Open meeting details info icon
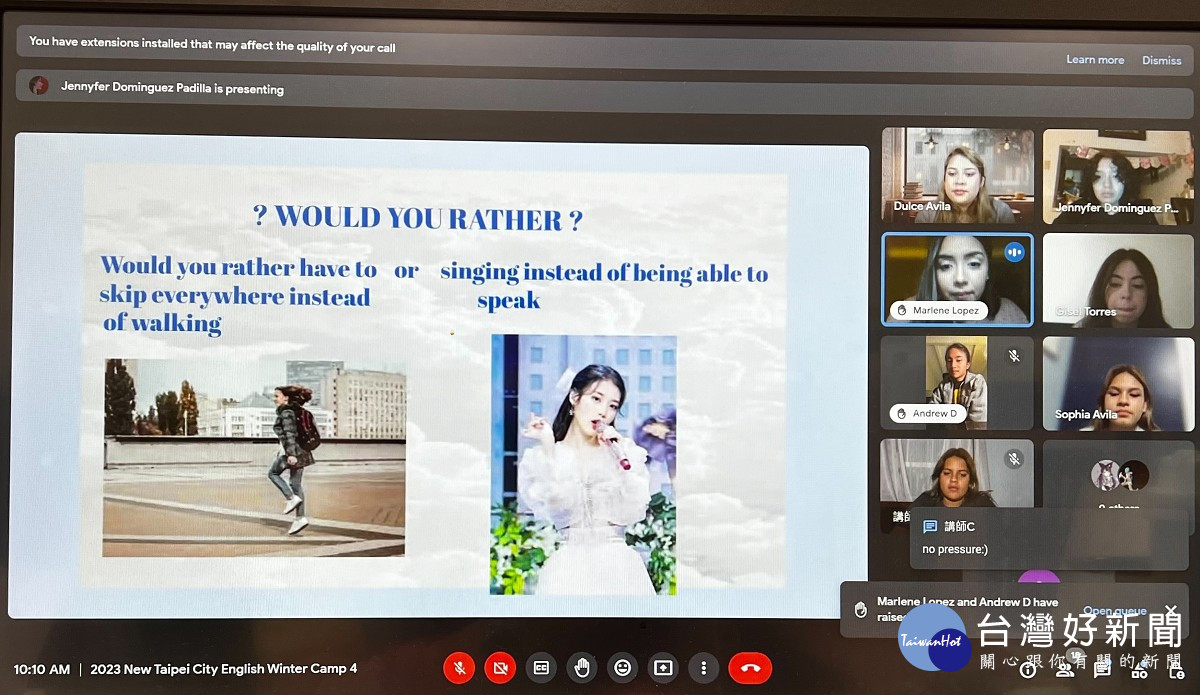This screenshot has height=695, width=1200. point(1027,671)
